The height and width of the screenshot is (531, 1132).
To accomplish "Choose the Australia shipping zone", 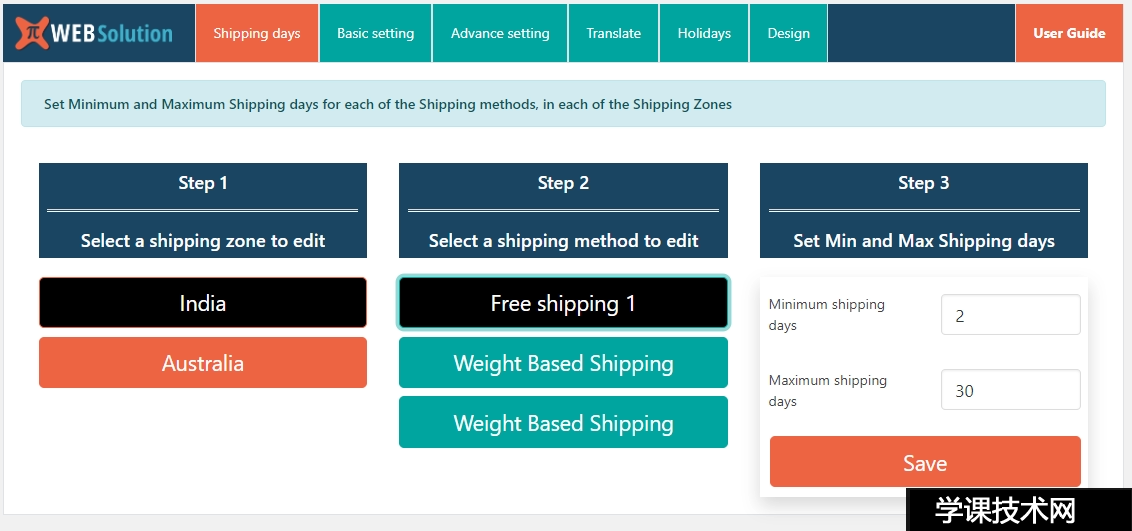I will [x=203, y=363].
